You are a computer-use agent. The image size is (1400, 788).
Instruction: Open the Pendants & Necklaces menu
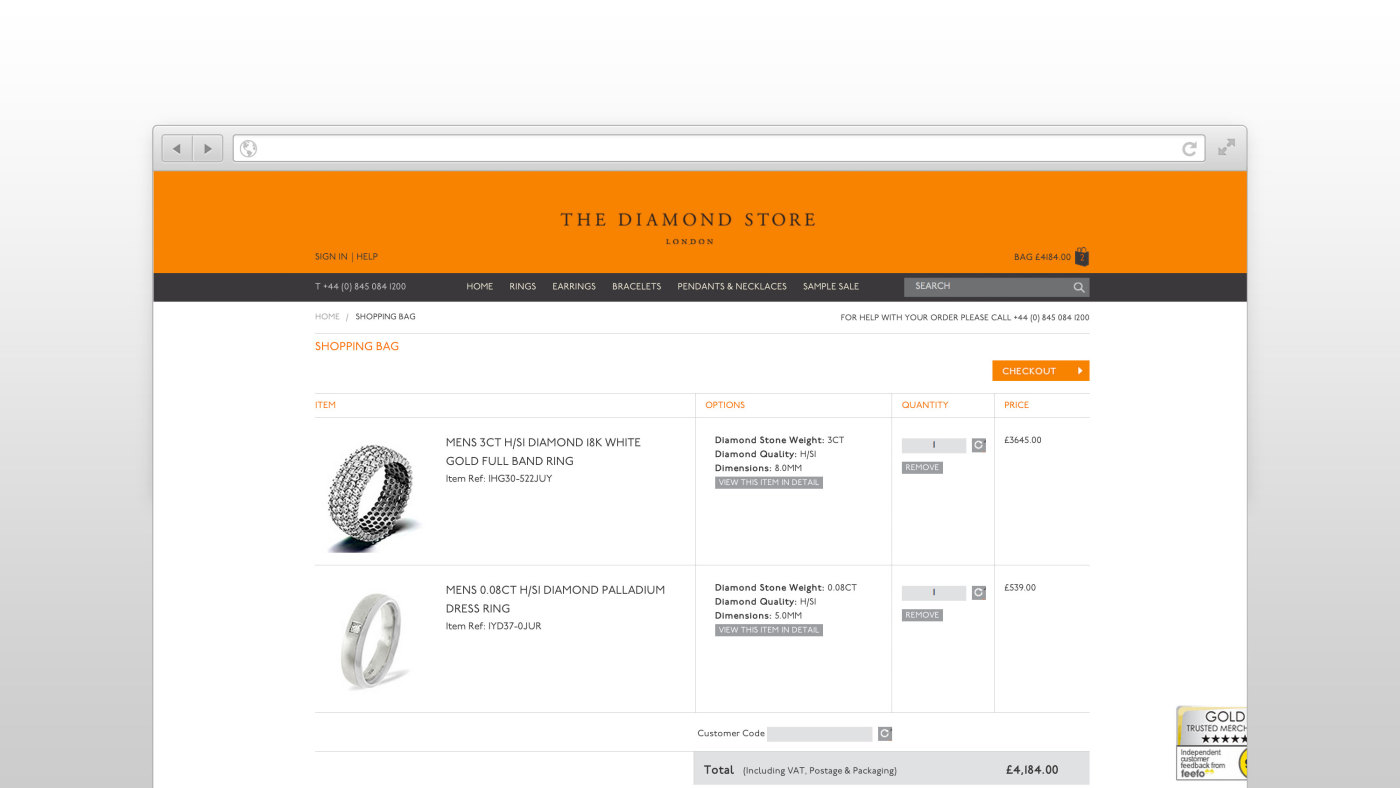click(732, 286)
